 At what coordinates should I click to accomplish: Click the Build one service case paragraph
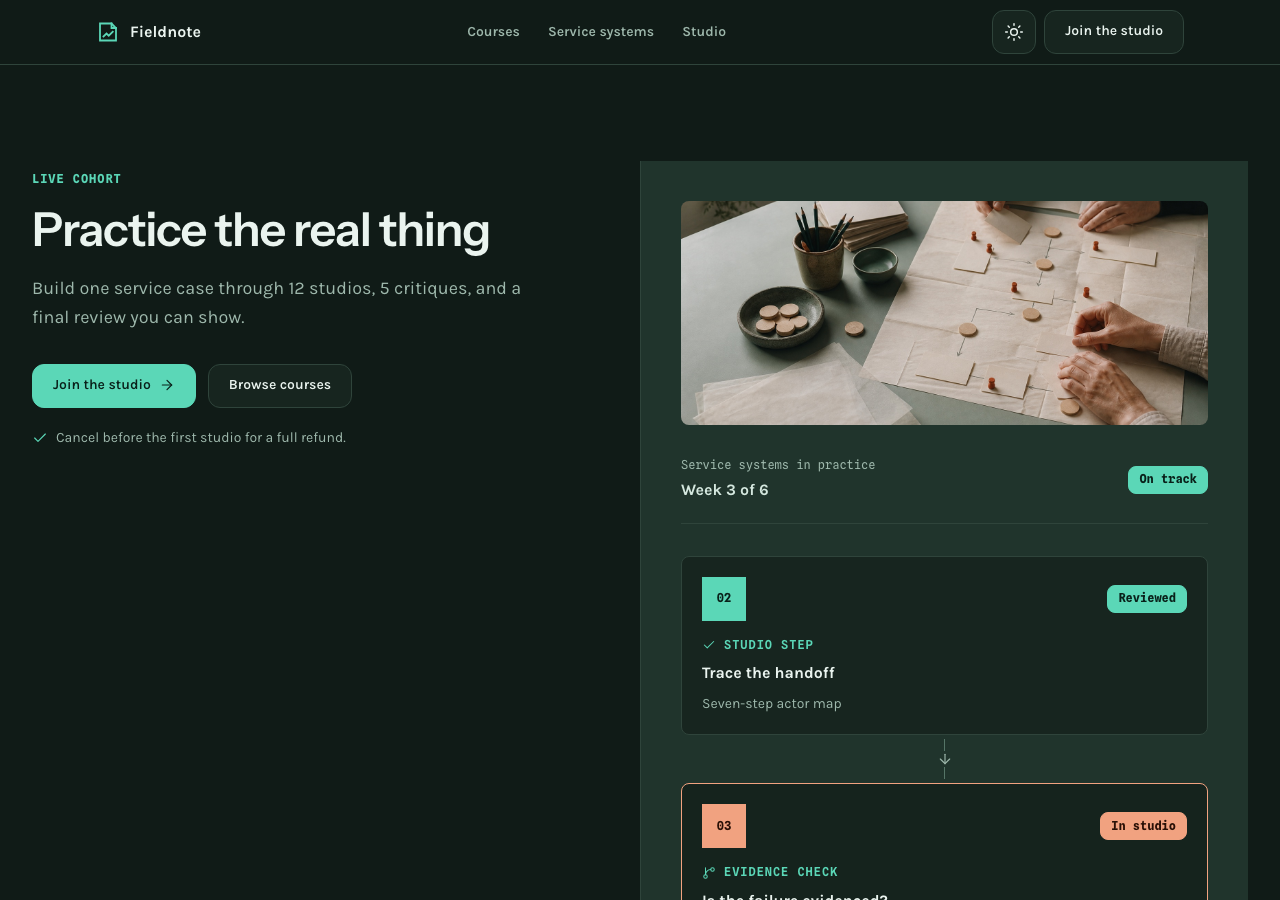[277, 303]
